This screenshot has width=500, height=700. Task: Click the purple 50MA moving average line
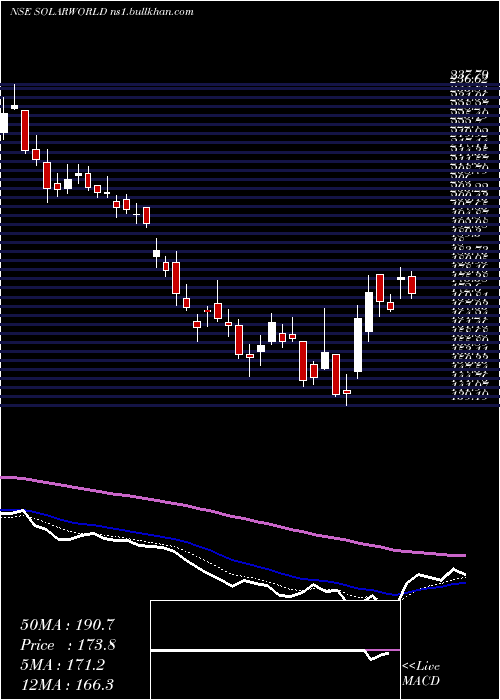(232, 516)
